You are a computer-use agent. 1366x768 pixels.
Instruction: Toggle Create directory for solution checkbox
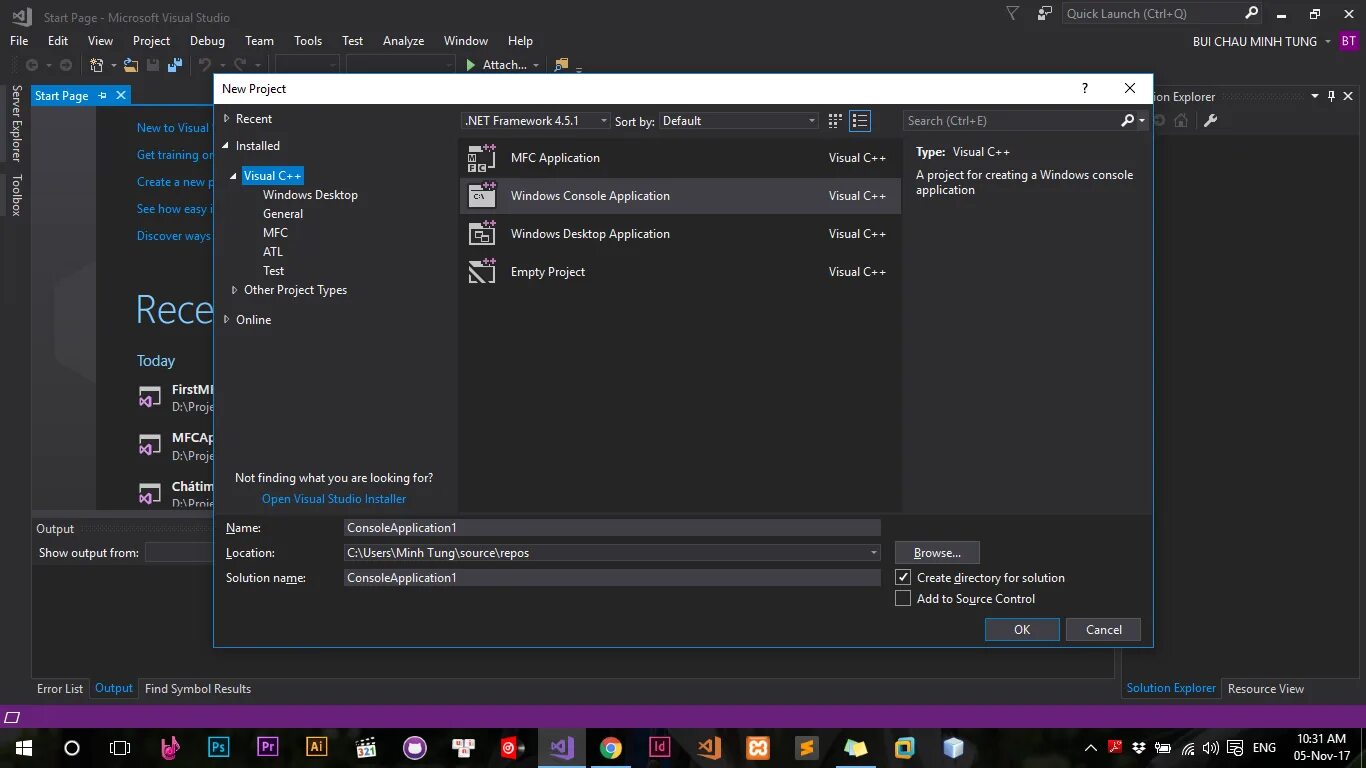pos(903,577)
